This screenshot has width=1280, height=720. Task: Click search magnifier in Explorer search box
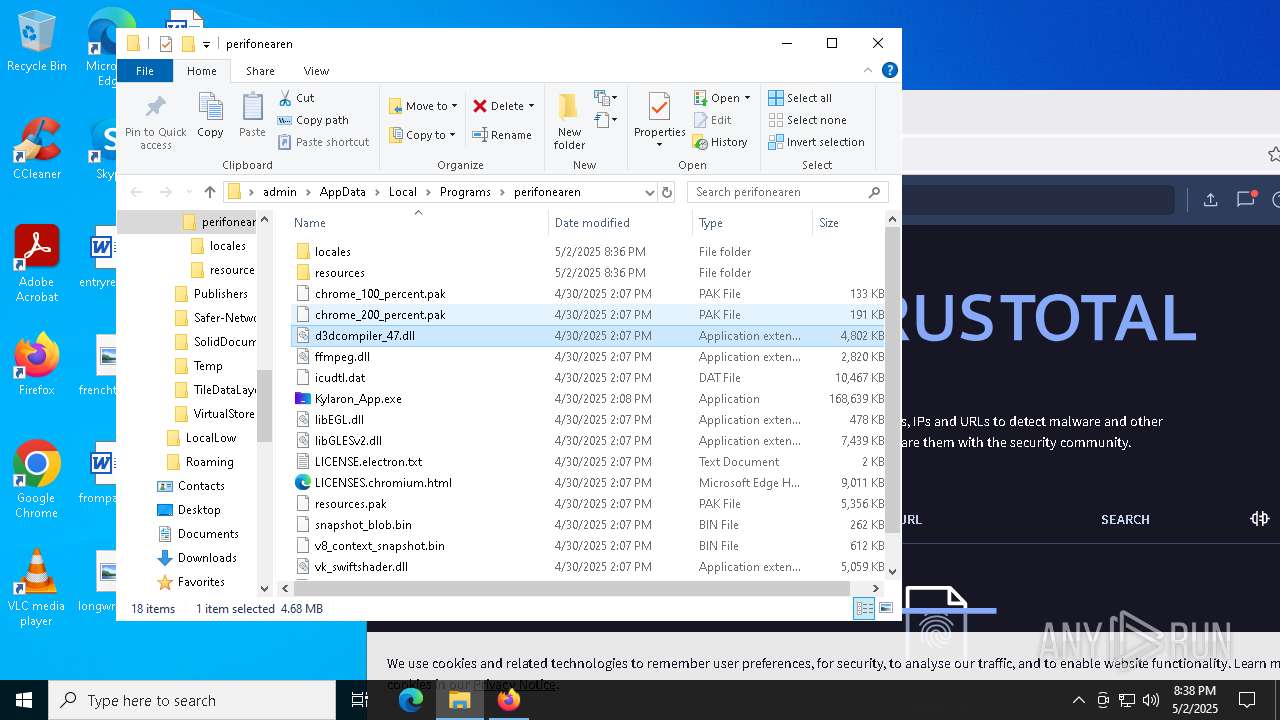pos(874,192)
